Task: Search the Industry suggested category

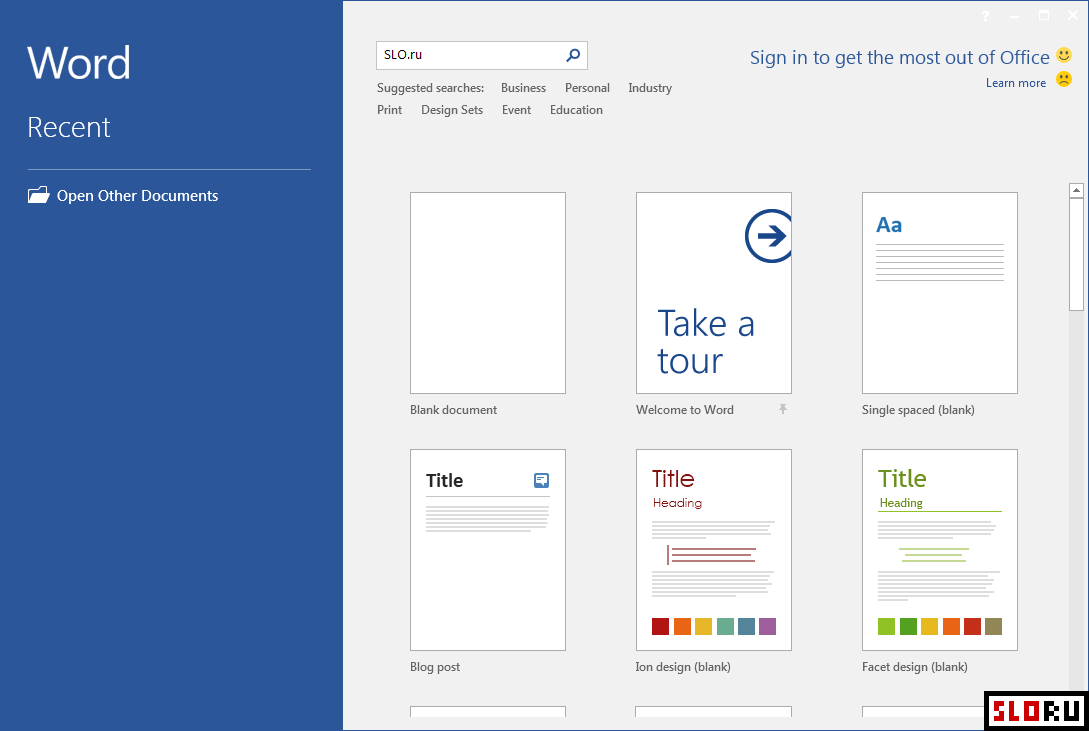Action: pyautogui.click(x=649, y=88)
